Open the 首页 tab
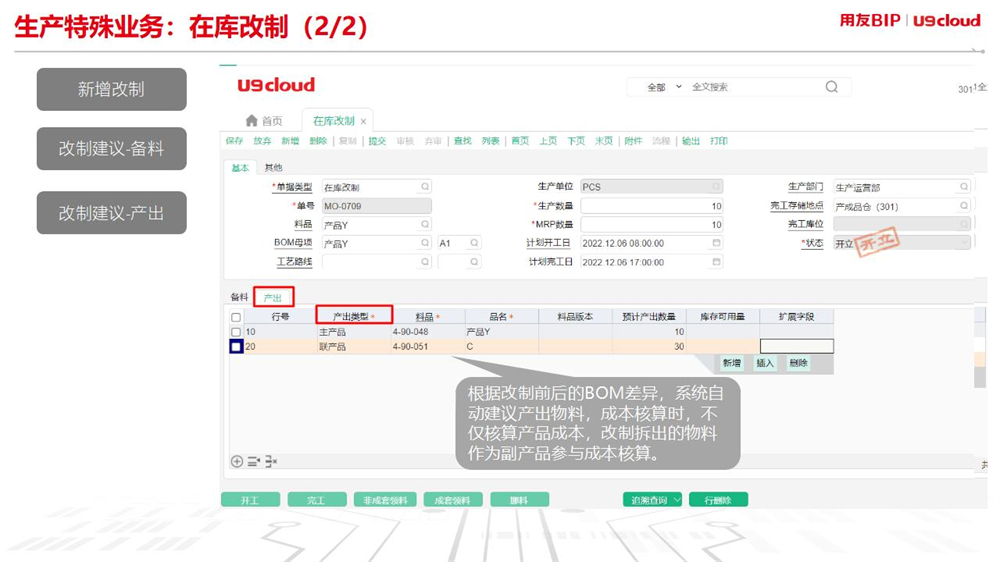 tap(264, 121)
